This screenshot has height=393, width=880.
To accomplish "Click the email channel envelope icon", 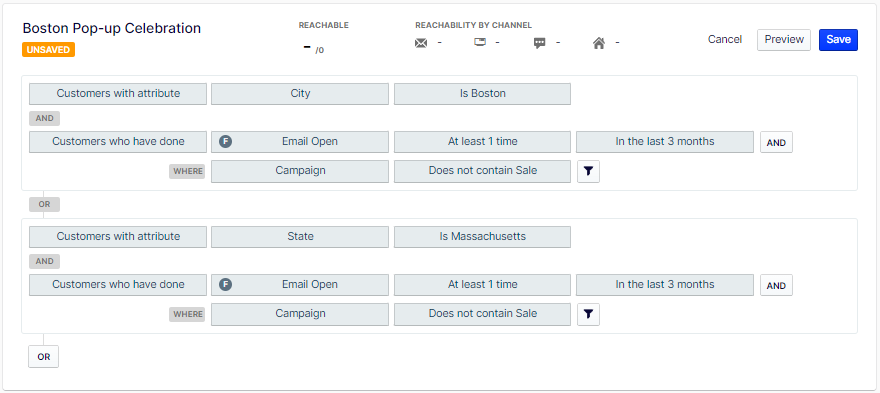I will 421,43.
